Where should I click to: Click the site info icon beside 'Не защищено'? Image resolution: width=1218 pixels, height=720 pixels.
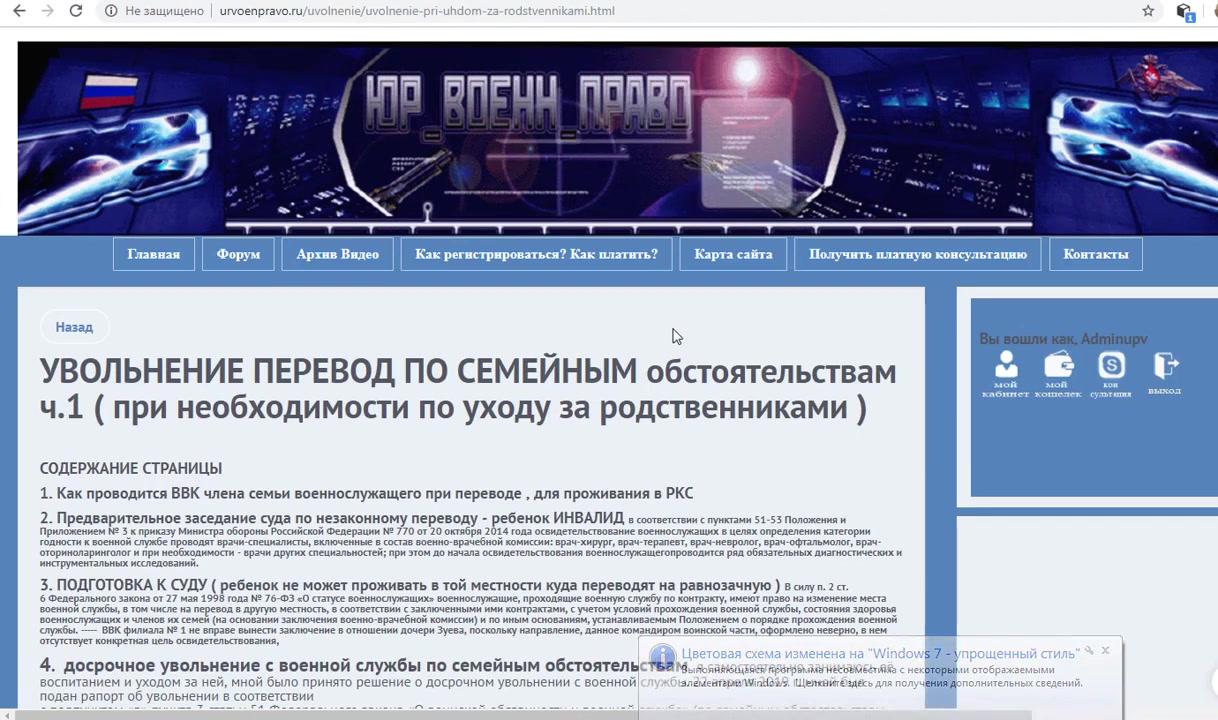pyautogui.click(x=111, y=11)
